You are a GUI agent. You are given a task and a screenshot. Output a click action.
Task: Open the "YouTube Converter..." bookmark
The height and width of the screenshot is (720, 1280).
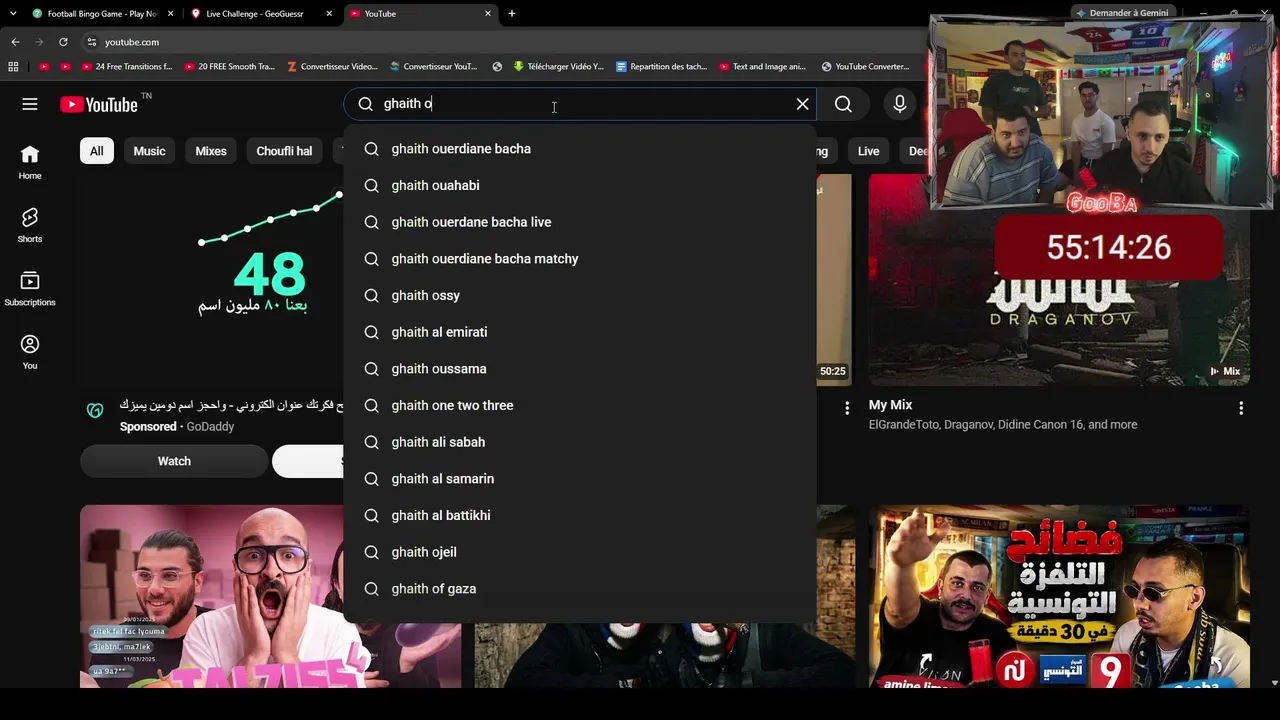[x=865, y=67]
